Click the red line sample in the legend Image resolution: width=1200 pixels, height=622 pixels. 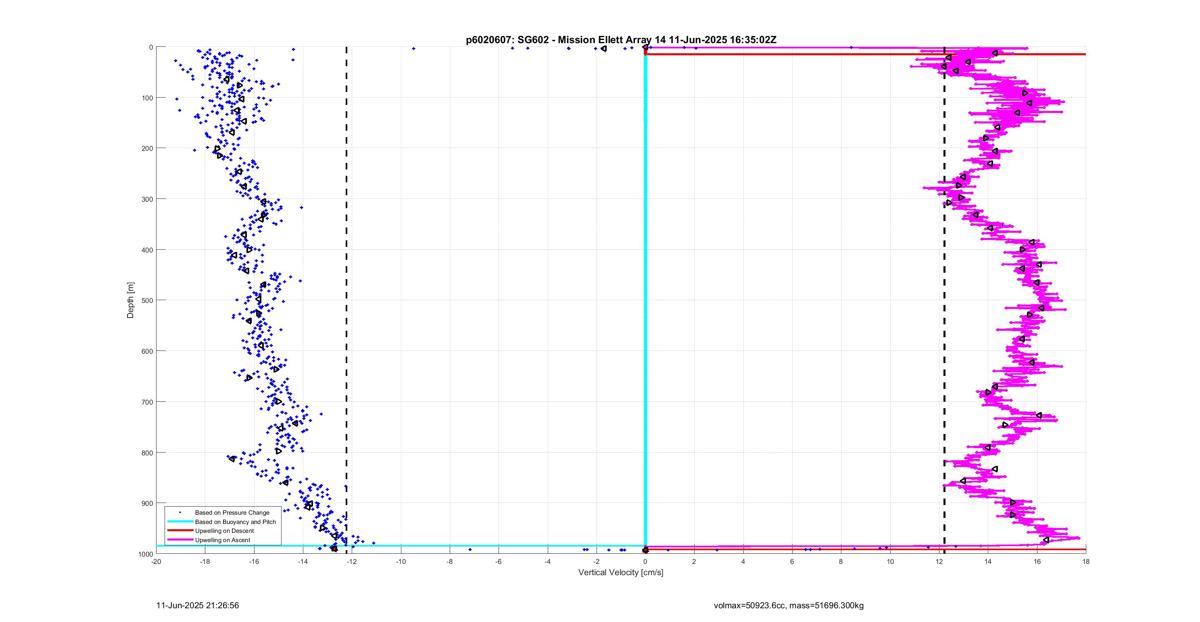click(179, 530)
